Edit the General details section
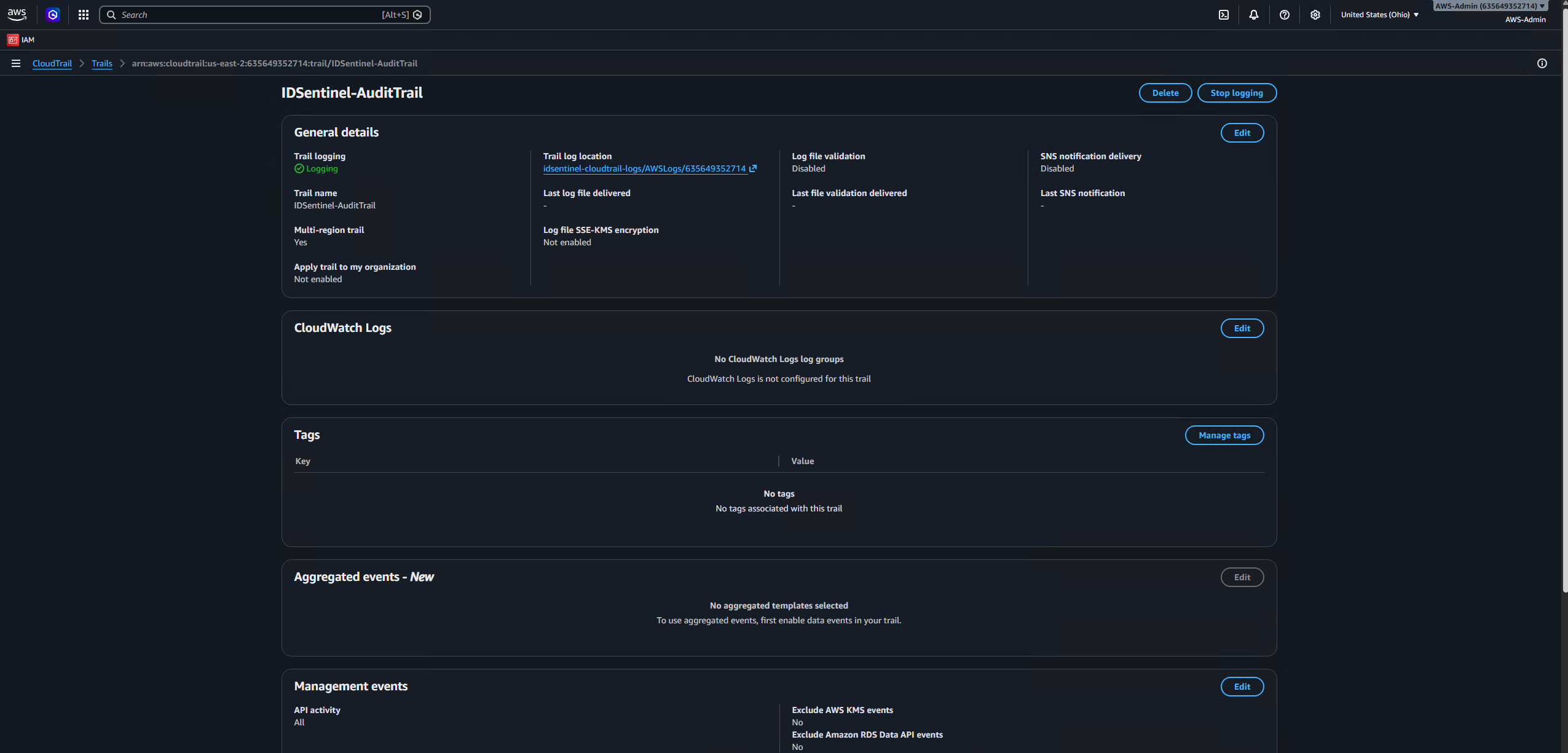The image size is (1568, 753). tap(1242, 133)
